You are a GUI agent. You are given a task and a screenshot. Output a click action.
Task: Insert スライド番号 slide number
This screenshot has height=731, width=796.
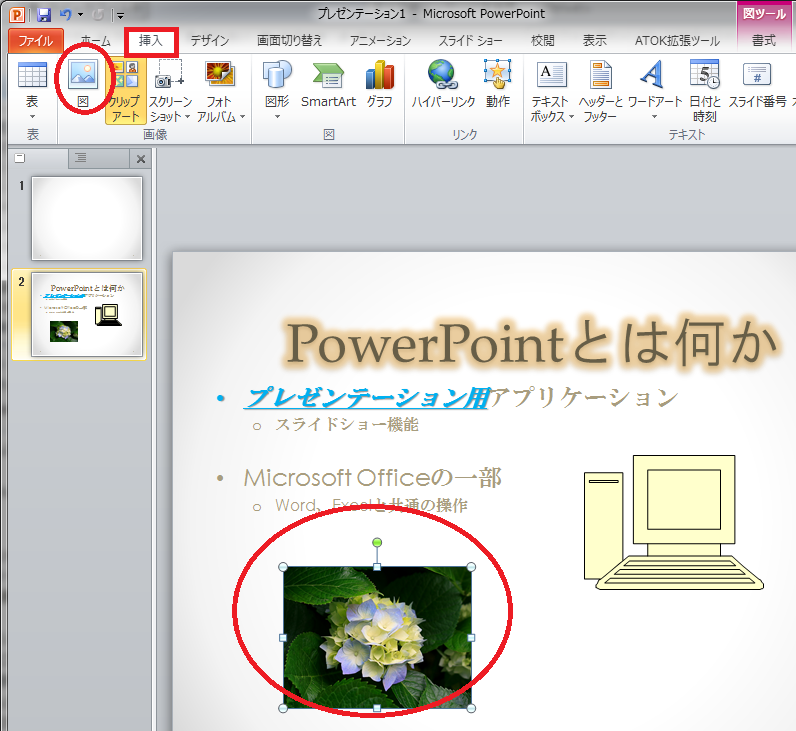pos(757,85)
